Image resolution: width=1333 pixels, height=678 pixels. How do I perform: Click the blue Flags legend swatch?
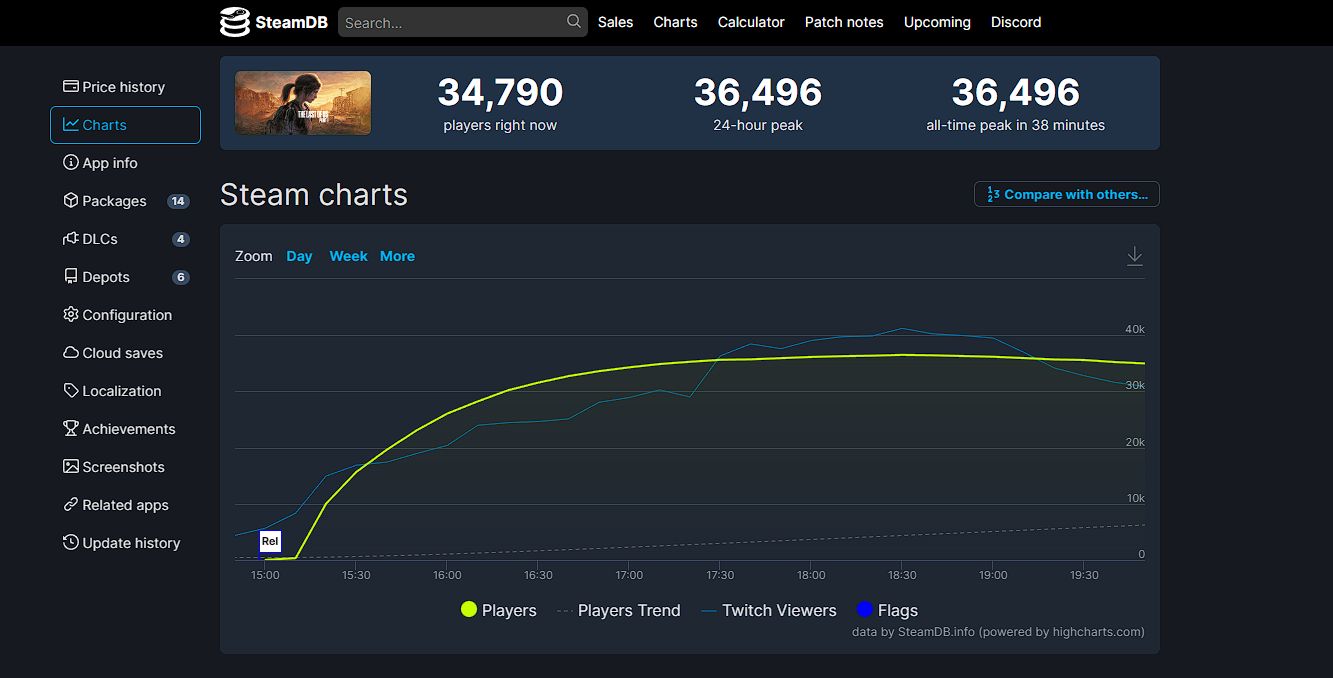point(866,610)
